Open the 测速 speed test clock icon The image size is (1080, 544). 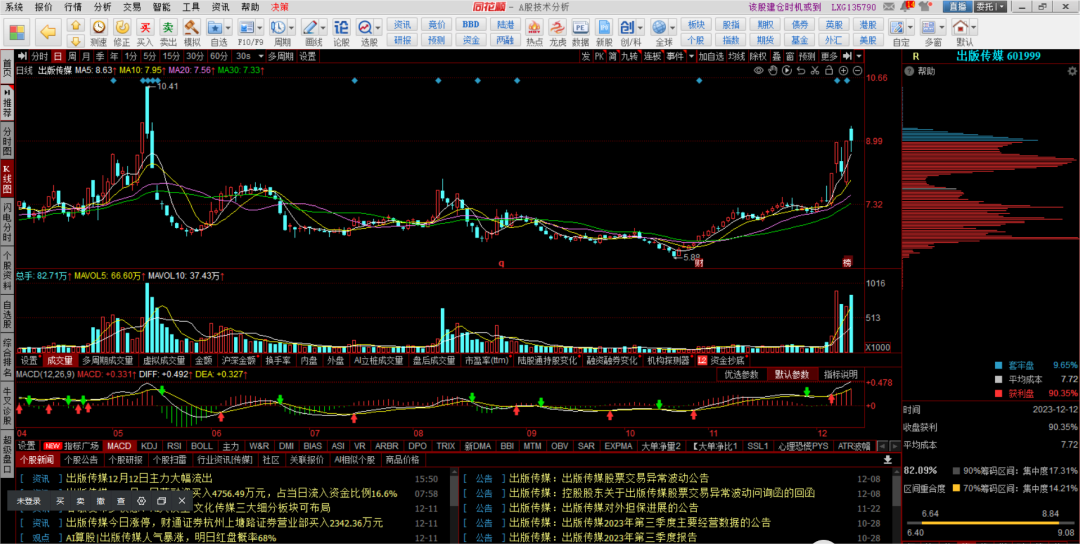(x=99, y=27)
